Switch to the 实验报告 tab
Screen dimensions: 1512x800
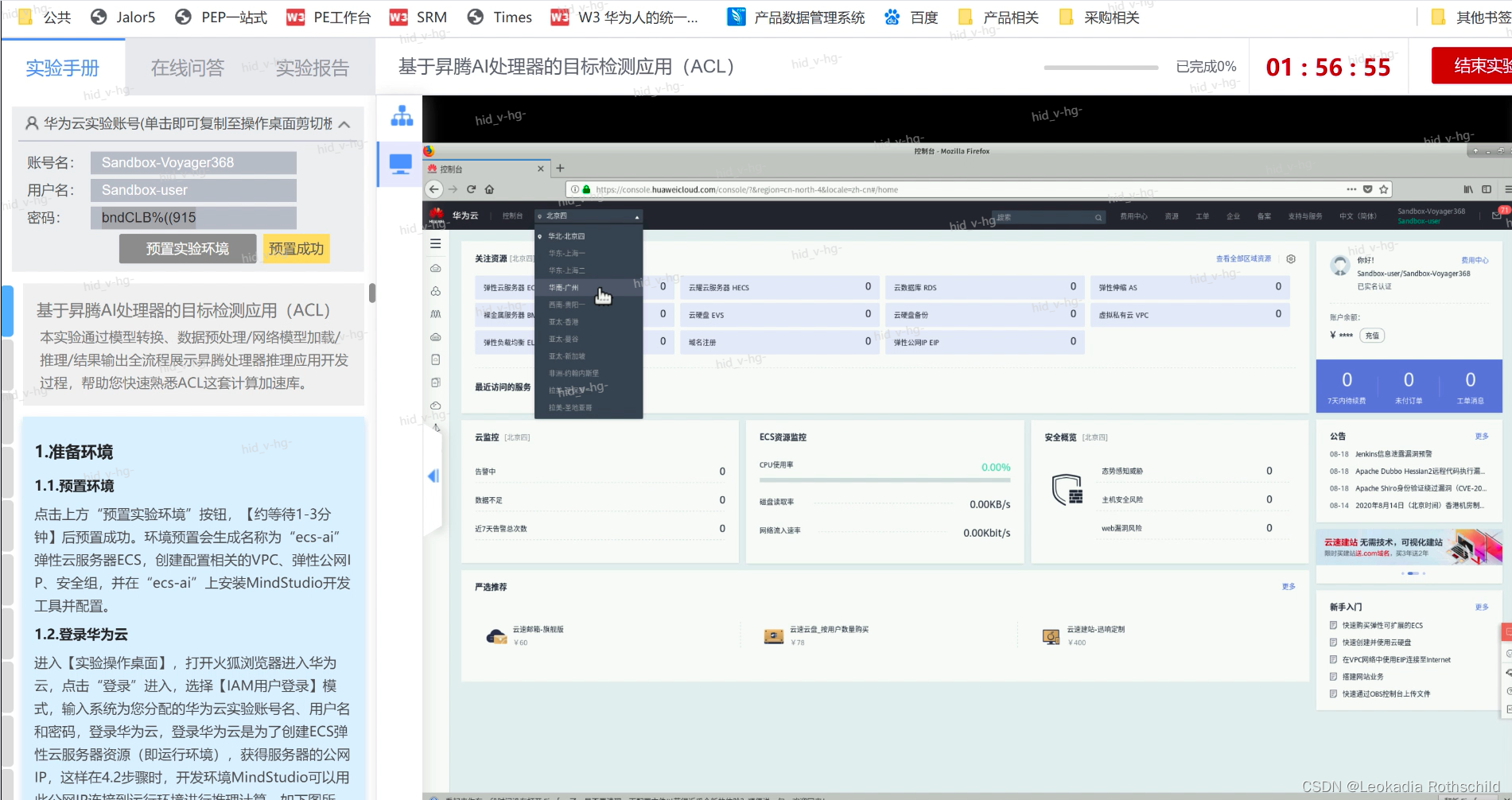(313, 68)
